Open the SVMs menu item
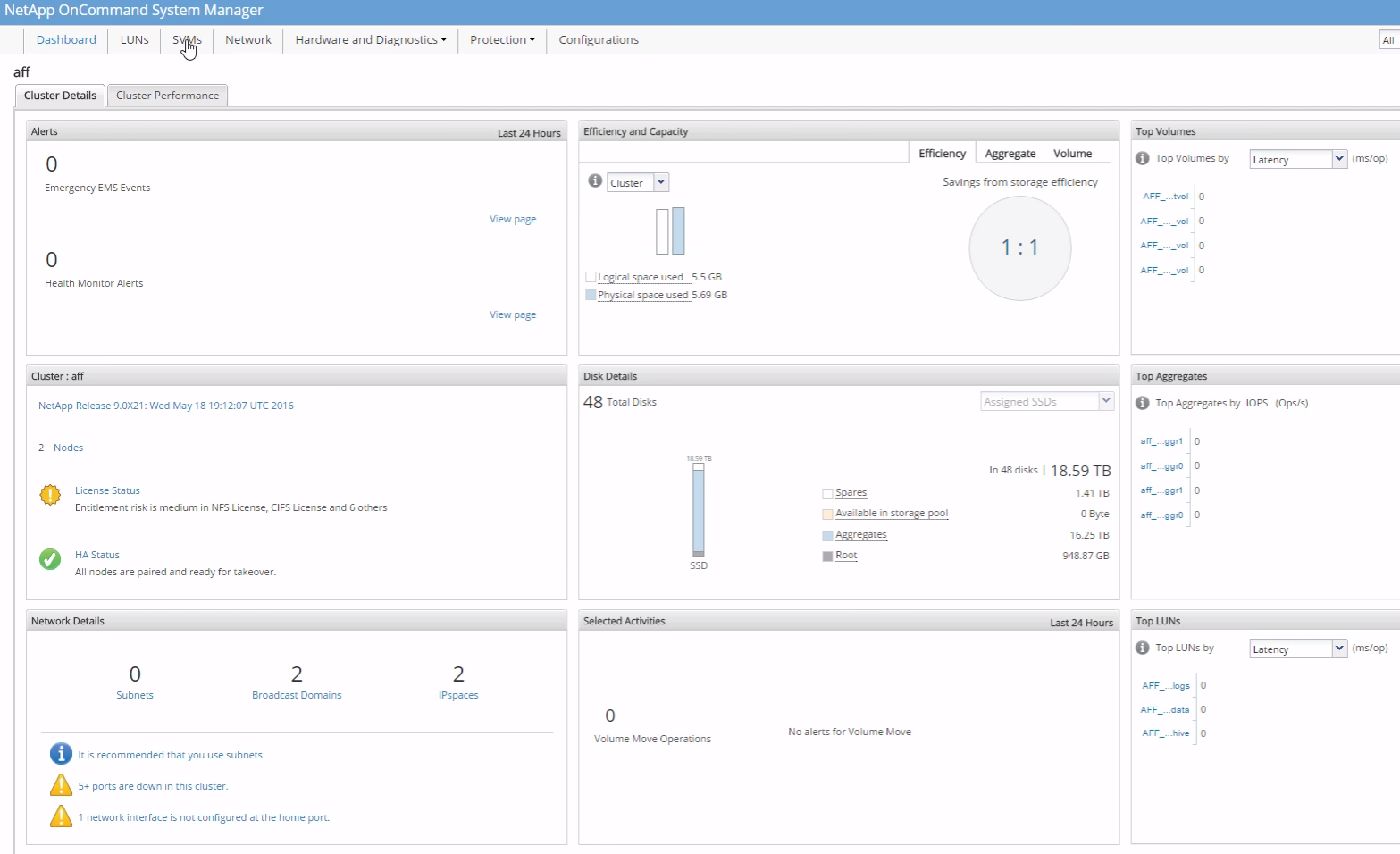Screen dimensions: 1400x854 (187, 40)
